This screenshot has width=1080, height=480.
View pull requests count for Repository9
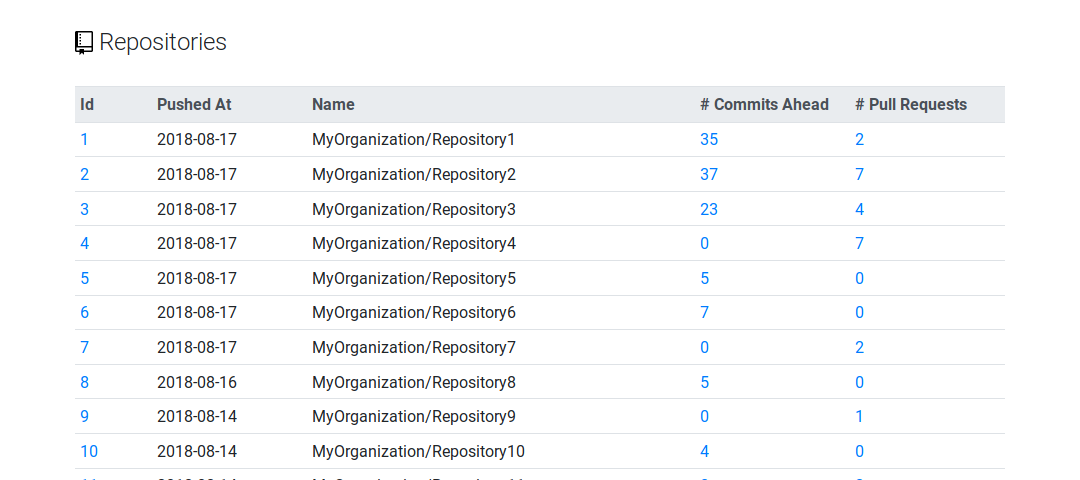tap(860, 417)
